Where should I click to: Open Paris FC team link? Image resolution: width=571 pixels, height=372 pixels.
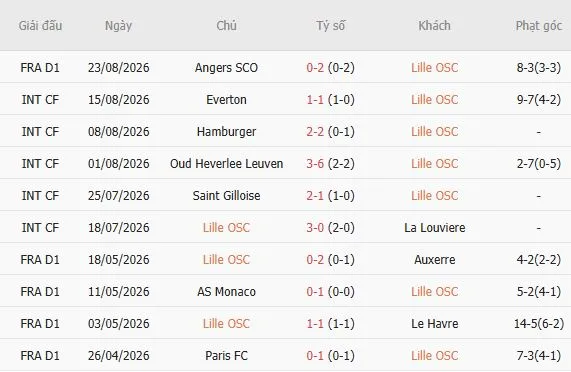(226, 356)
